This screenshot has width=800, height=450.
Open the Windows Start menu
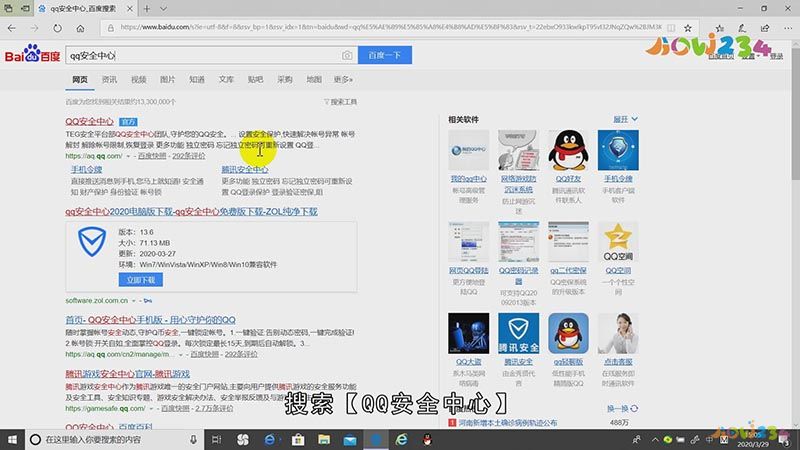click(12, 439)
